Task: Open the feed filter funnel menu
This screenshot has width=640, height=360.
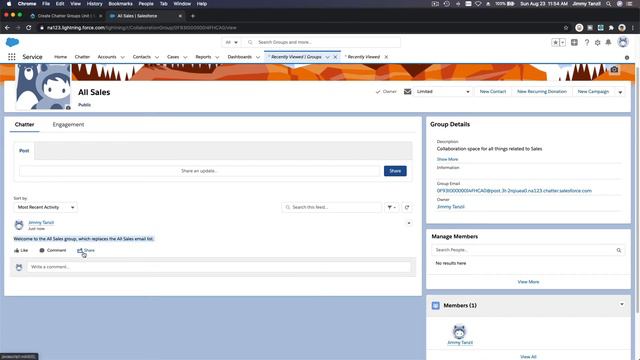Action: [x=391, y=207]
